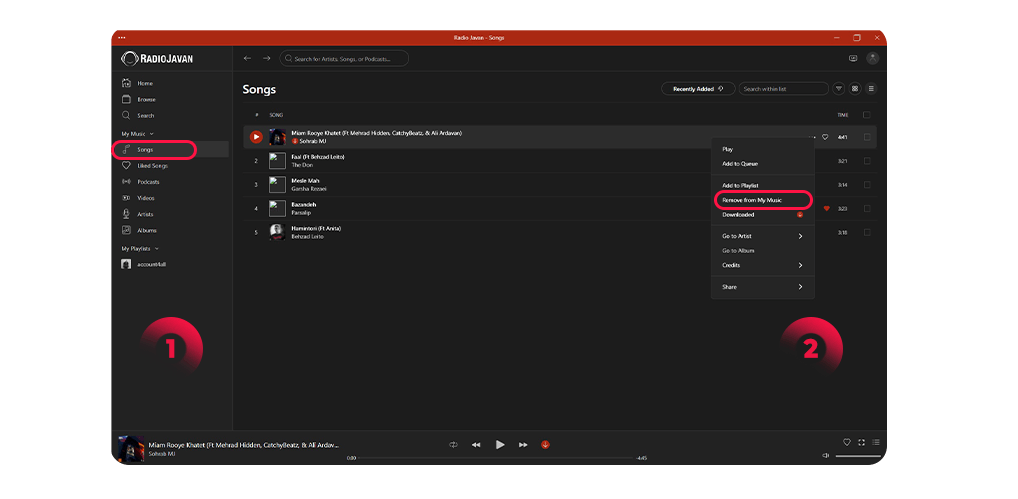1018x499 pixels.
Task: Expand the Go to Artist submenu
Action: tap(763, 236)
